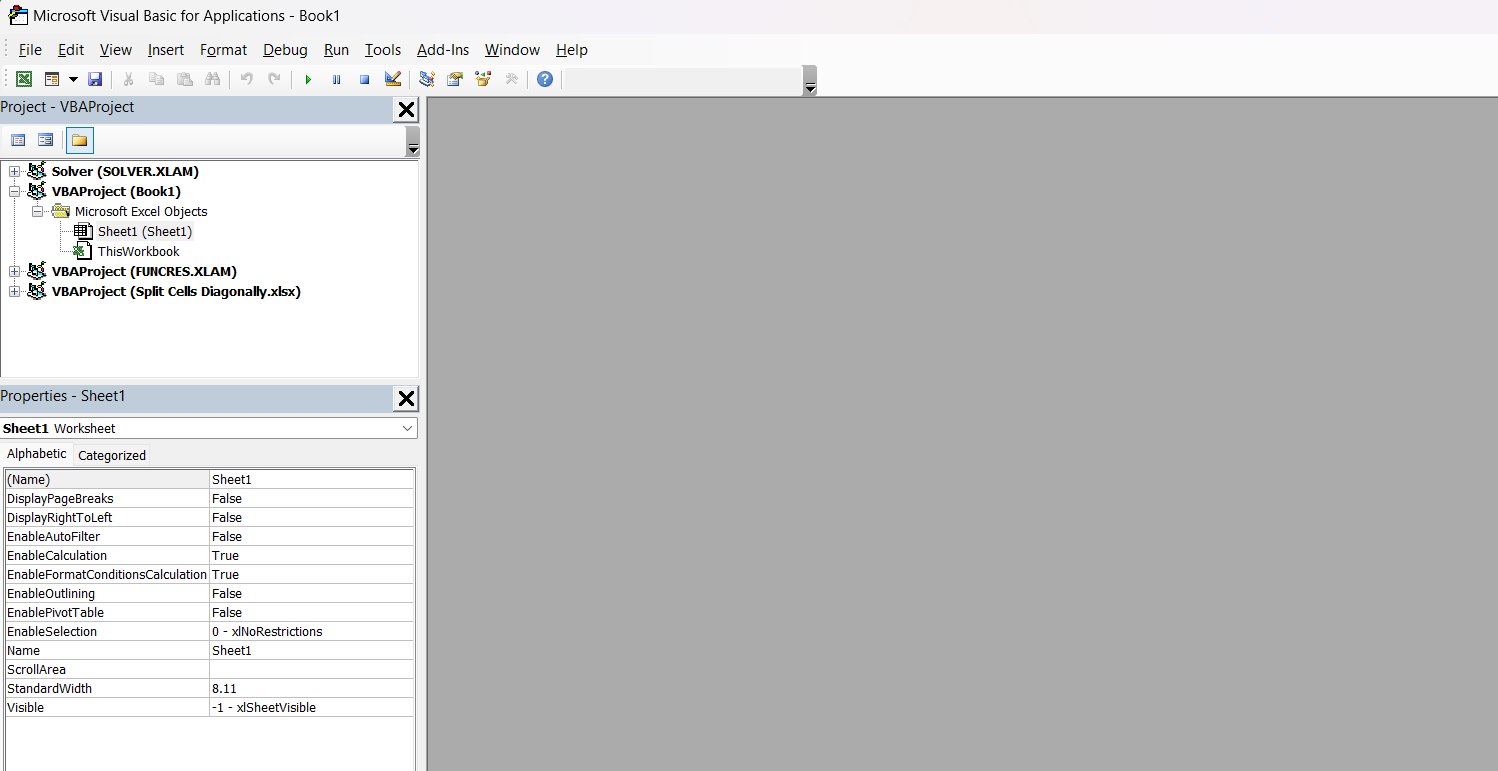1498x771 pixels.
Task: Select ThisWorkbook in project tree
Action: pos(138,251)
